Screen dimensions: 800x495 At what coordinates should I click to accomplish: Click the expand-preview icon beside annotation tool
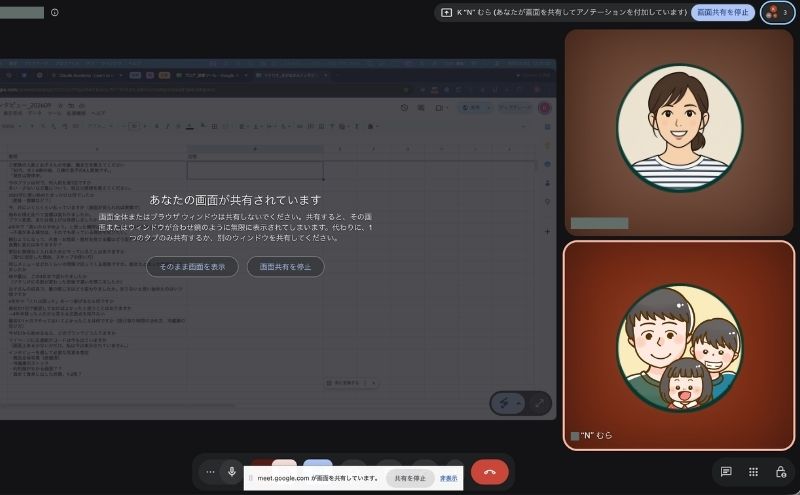(539, 403)
